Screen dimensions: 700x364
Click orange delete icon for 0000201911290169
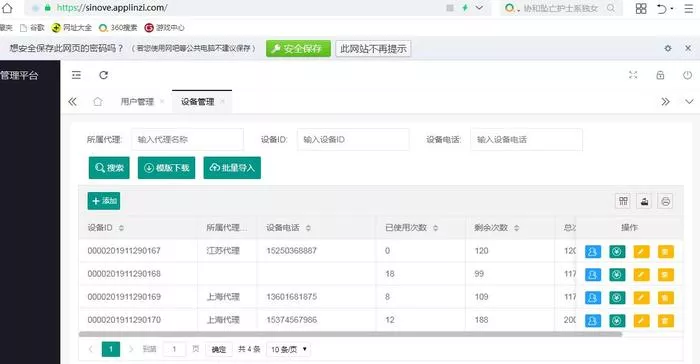pyautogui.click(x=665, y=297)
